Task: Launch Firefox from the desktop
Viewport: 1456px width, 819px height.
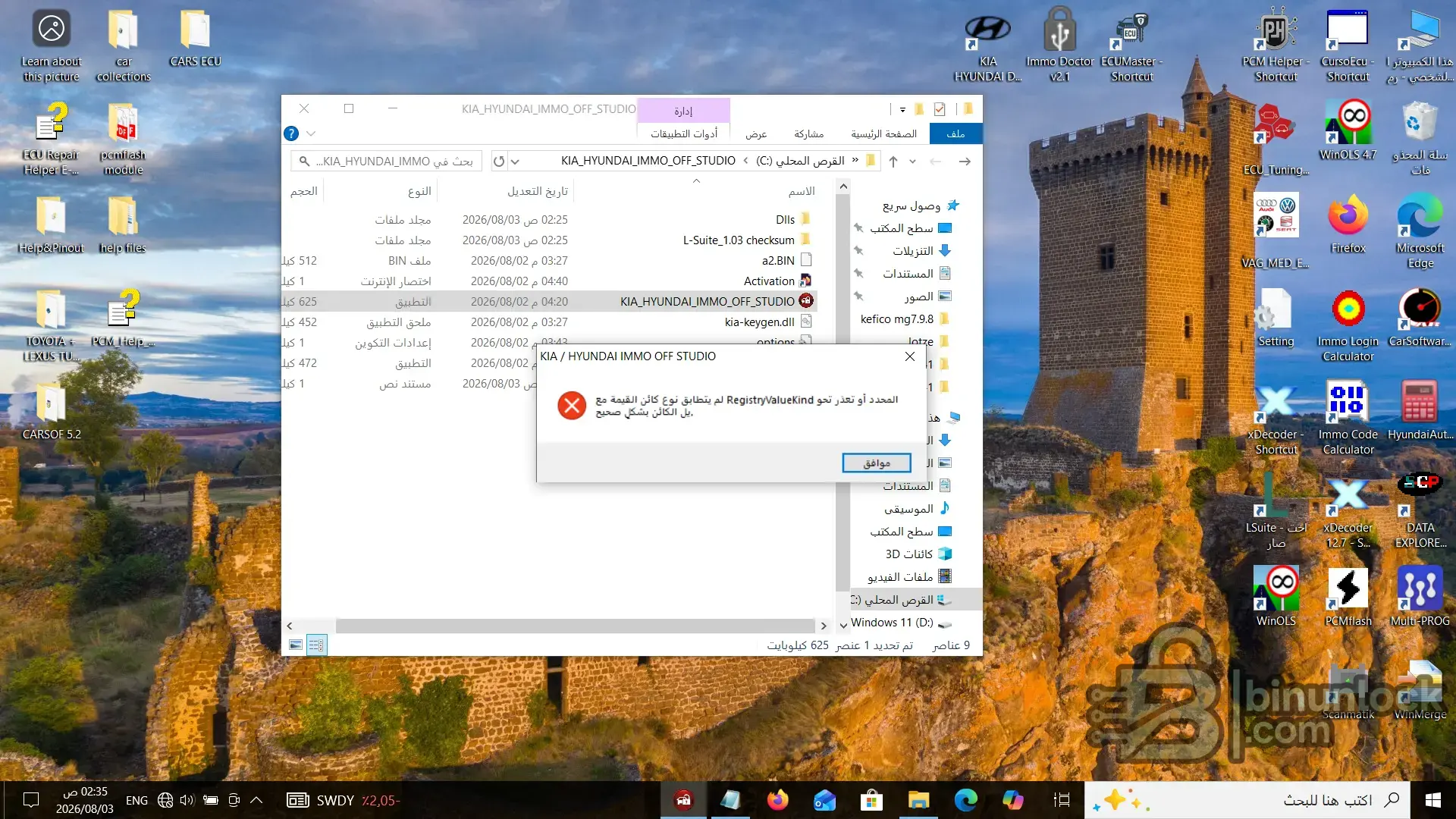Action: [1348, 225]
